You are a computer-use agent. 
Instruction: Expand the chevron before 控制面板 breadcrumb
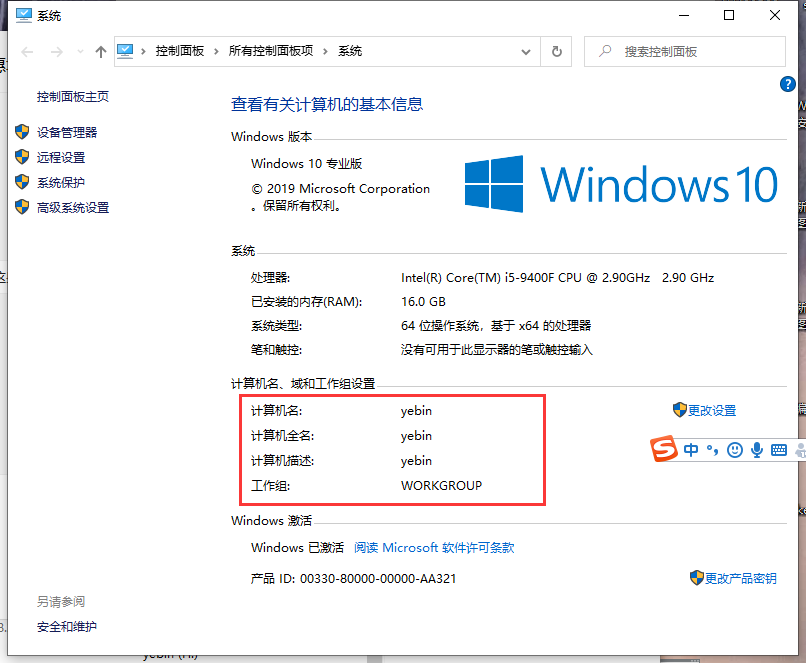pos(143,51)
